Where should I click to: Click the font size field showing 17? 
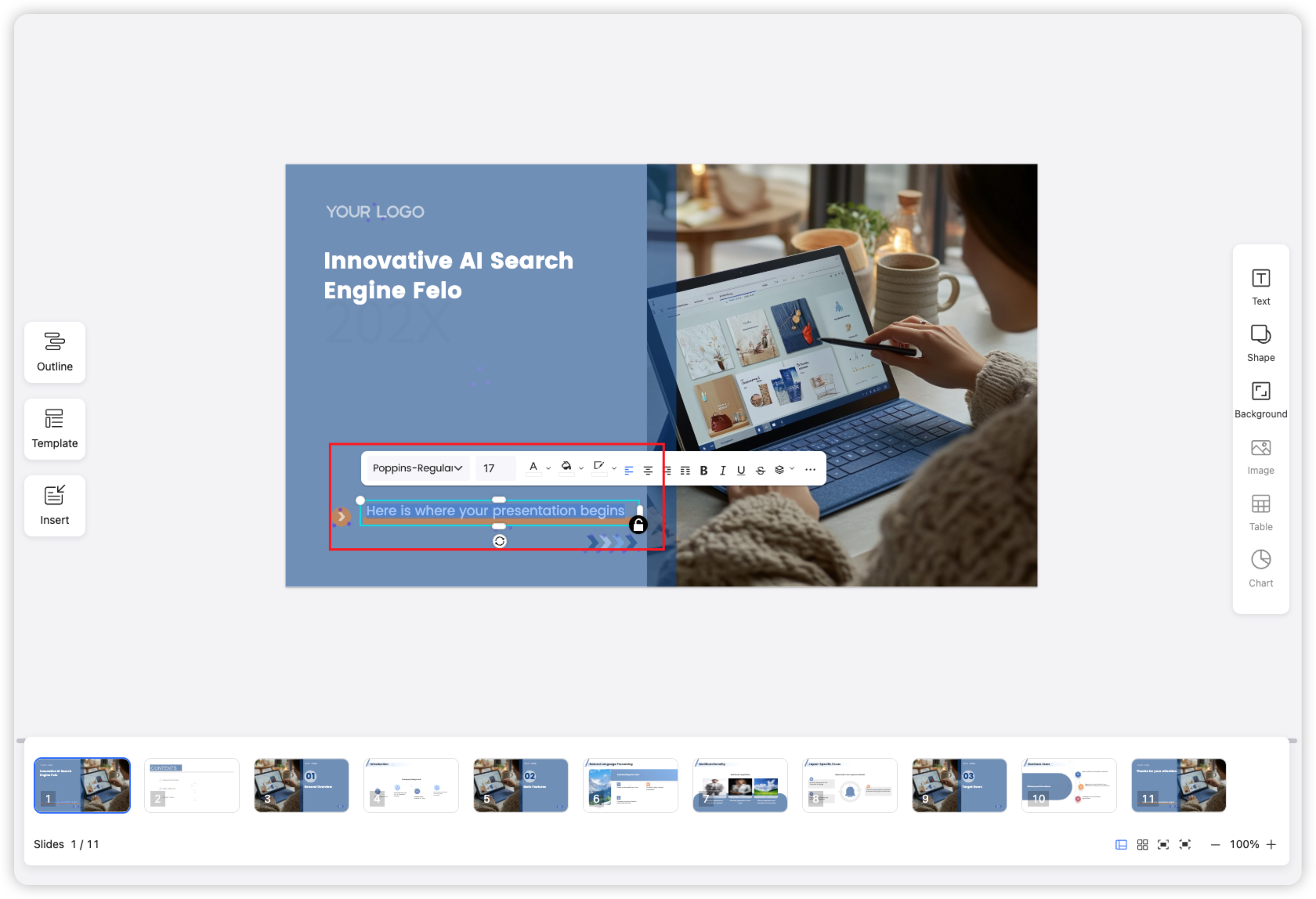click(495, 468)
